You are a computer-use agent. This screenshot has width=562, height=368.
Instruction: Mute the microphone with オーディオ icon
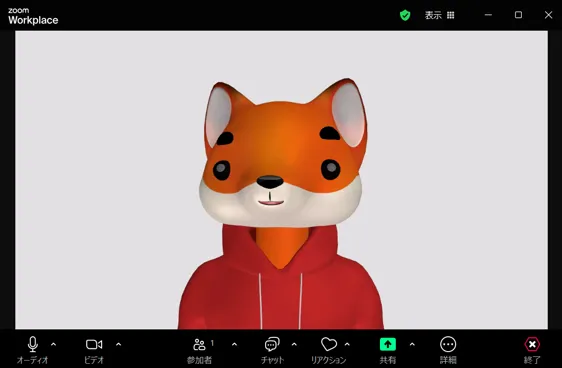tap(33, 344)
